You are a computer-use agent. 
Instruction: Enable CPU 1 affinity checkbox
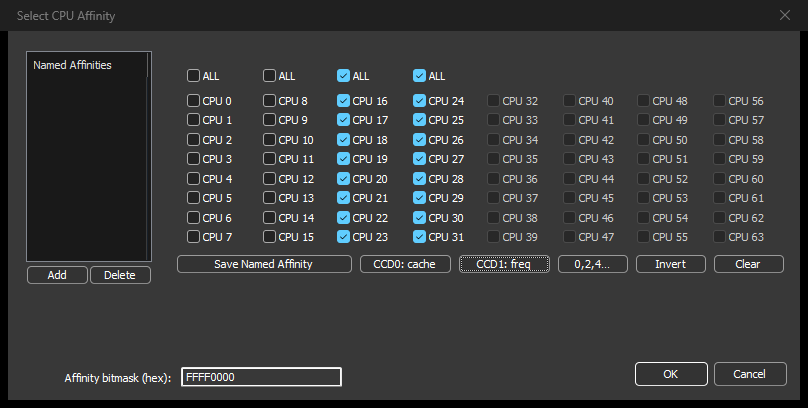tap(193, 120)
